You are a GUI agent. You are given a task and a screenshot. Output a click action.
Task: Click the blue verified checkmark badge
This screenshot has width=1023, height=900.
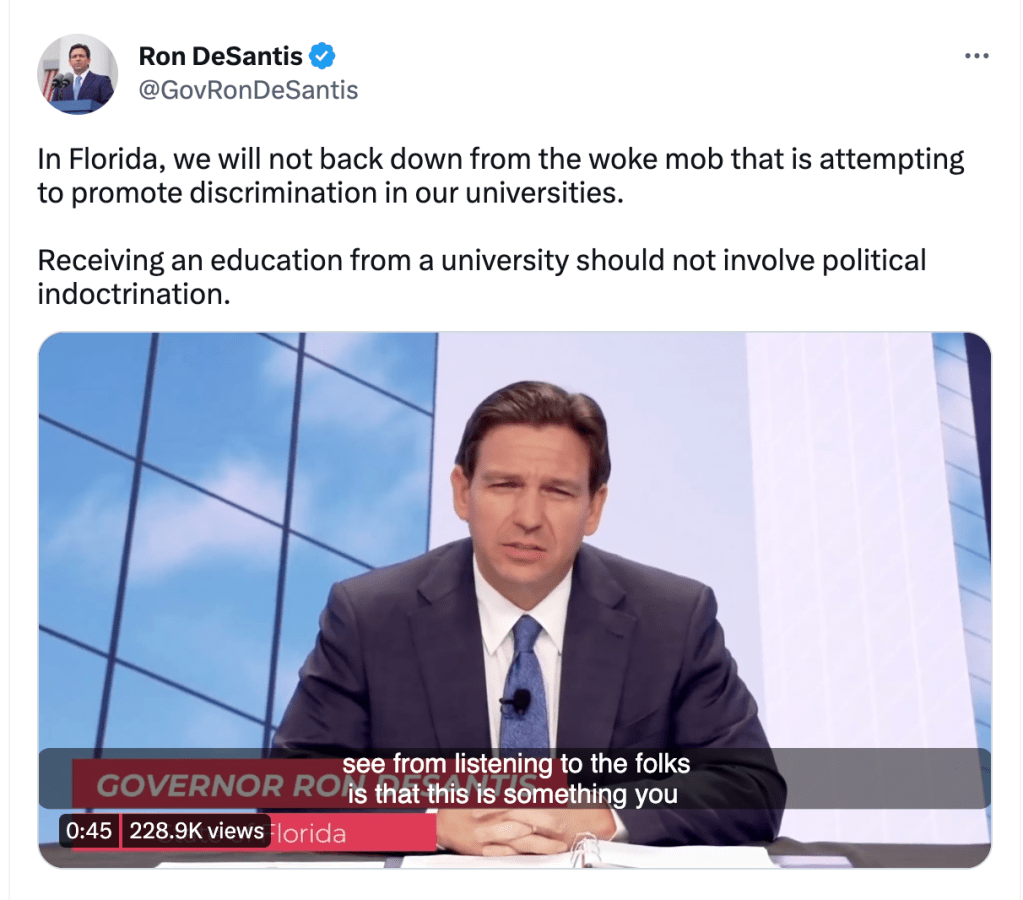[322, 56]
